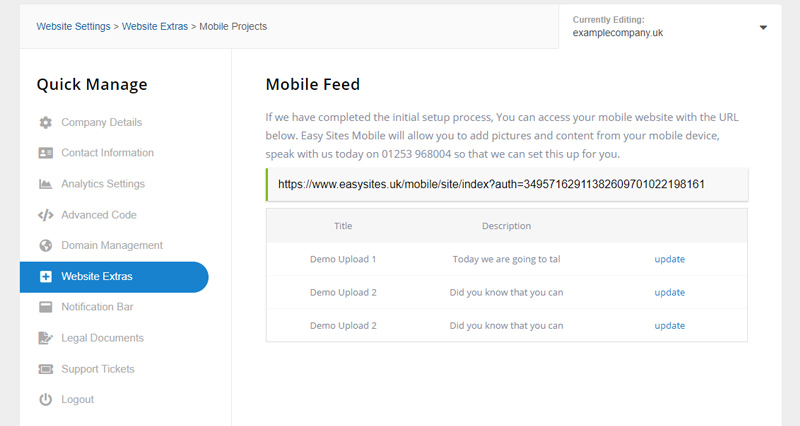Image resolution: width=800 pixels, height=426 pixels.
Task: Click the Contact Information card icon
Action: pos(45,153)
